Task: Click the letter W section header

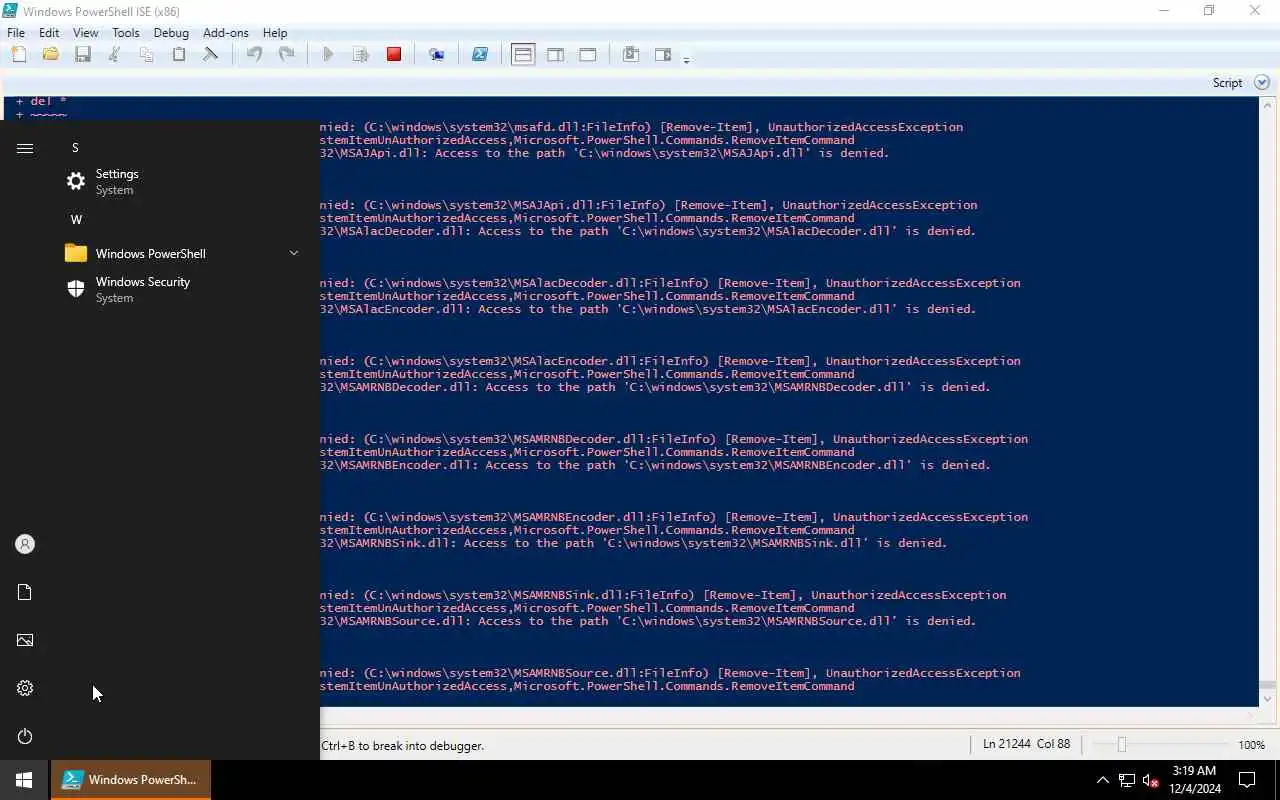Action: [76, 220]
